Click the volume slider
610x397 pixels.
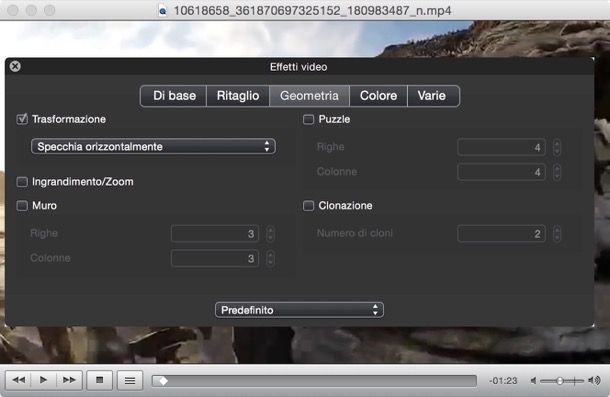562,381
